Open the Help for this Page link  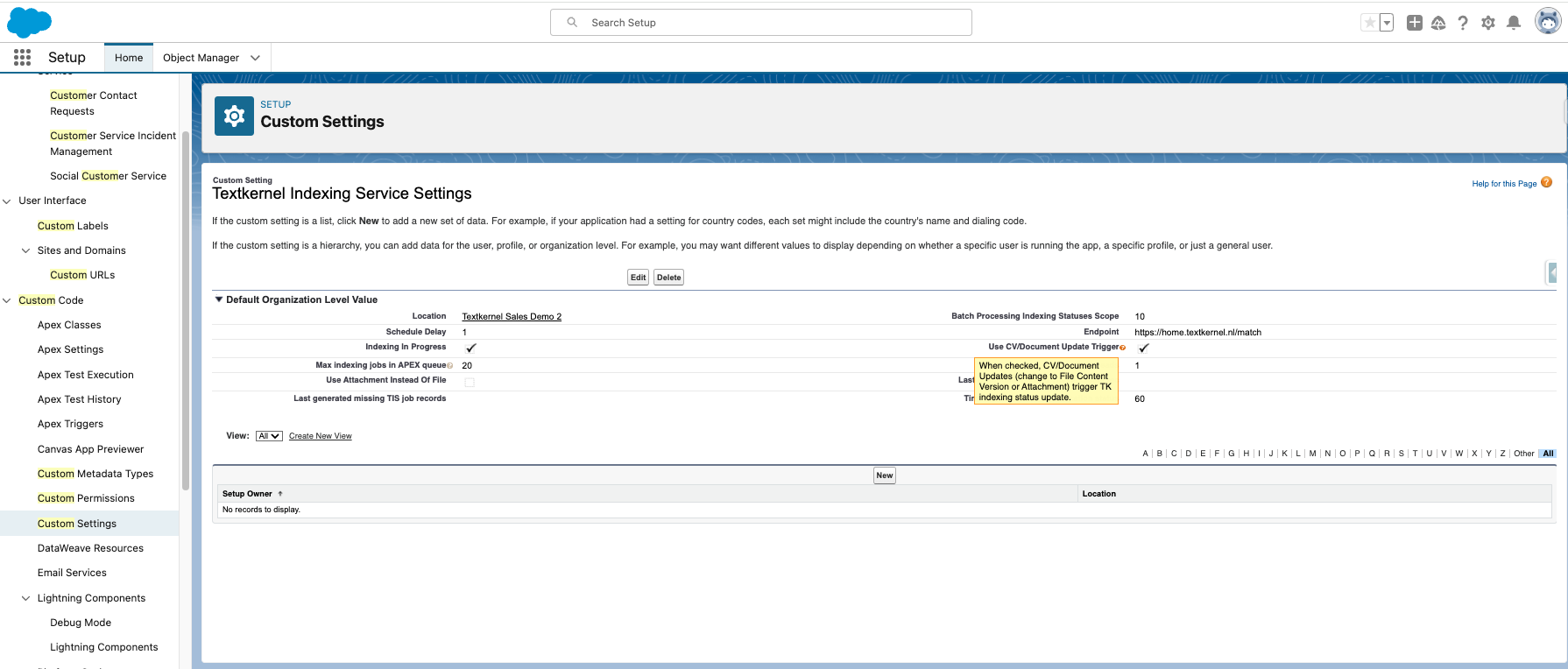pos(1504,184)
